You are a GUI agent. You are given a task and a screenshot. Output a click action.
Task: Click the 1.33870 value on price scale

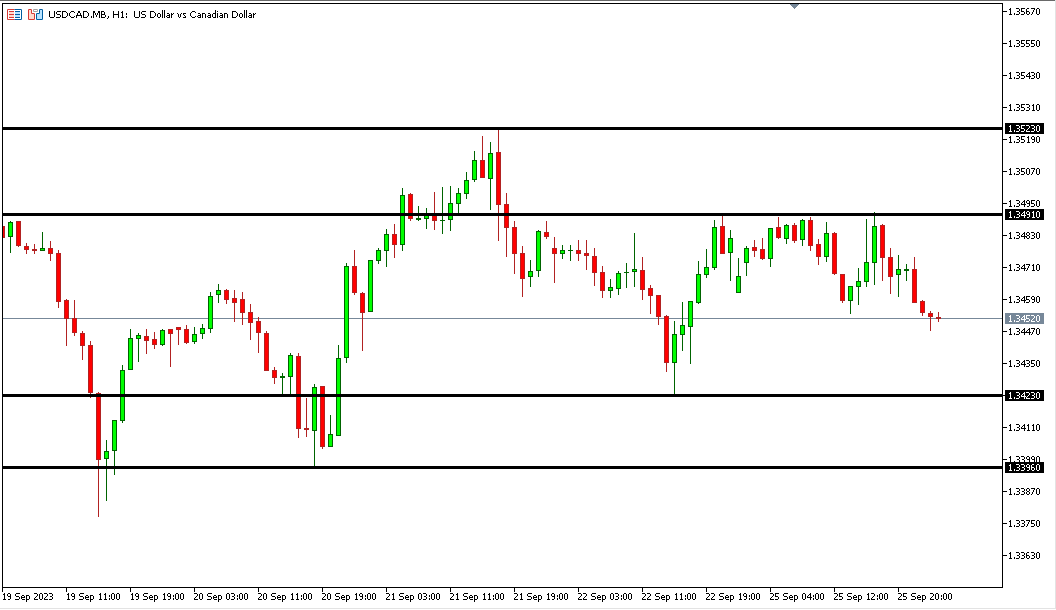1024,492
